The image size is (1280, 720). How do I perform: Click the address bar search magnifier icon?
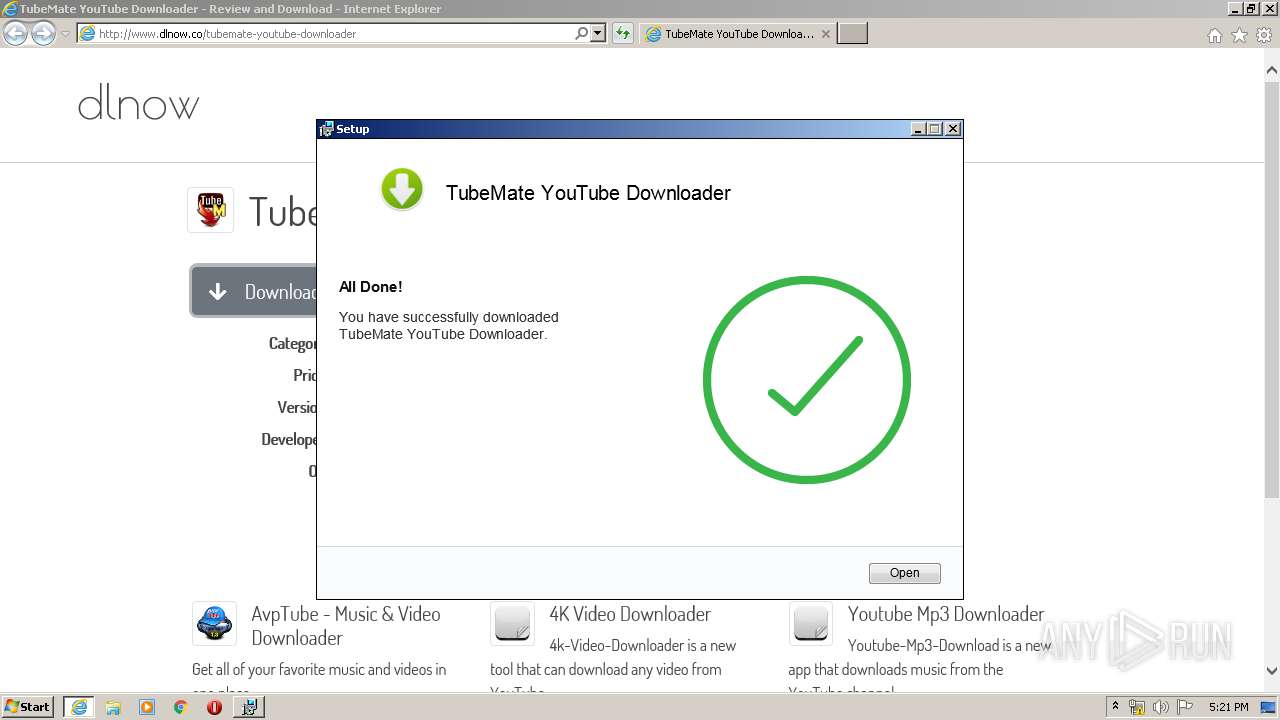(582, 33)
